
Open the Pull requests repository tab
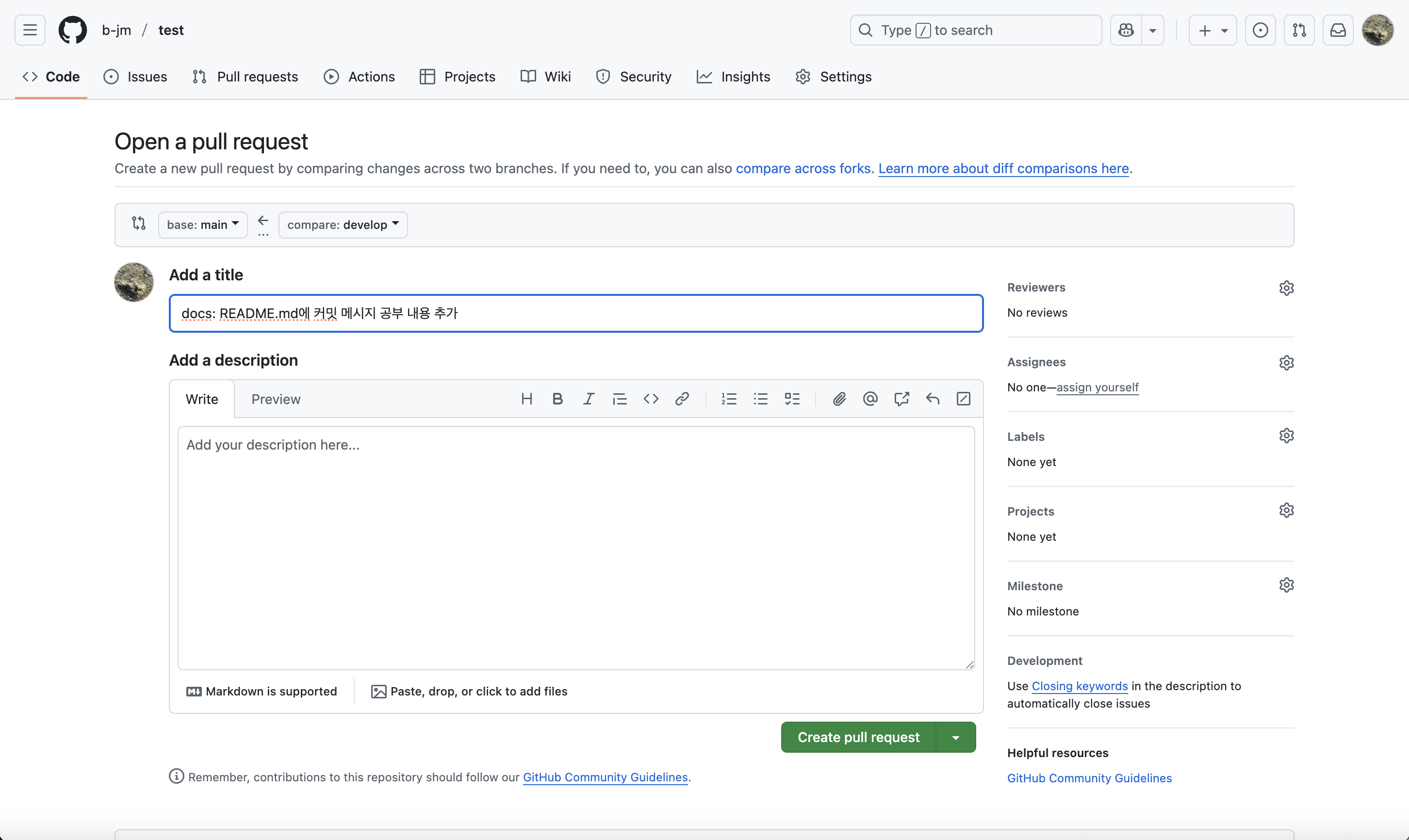pos(246,77)
